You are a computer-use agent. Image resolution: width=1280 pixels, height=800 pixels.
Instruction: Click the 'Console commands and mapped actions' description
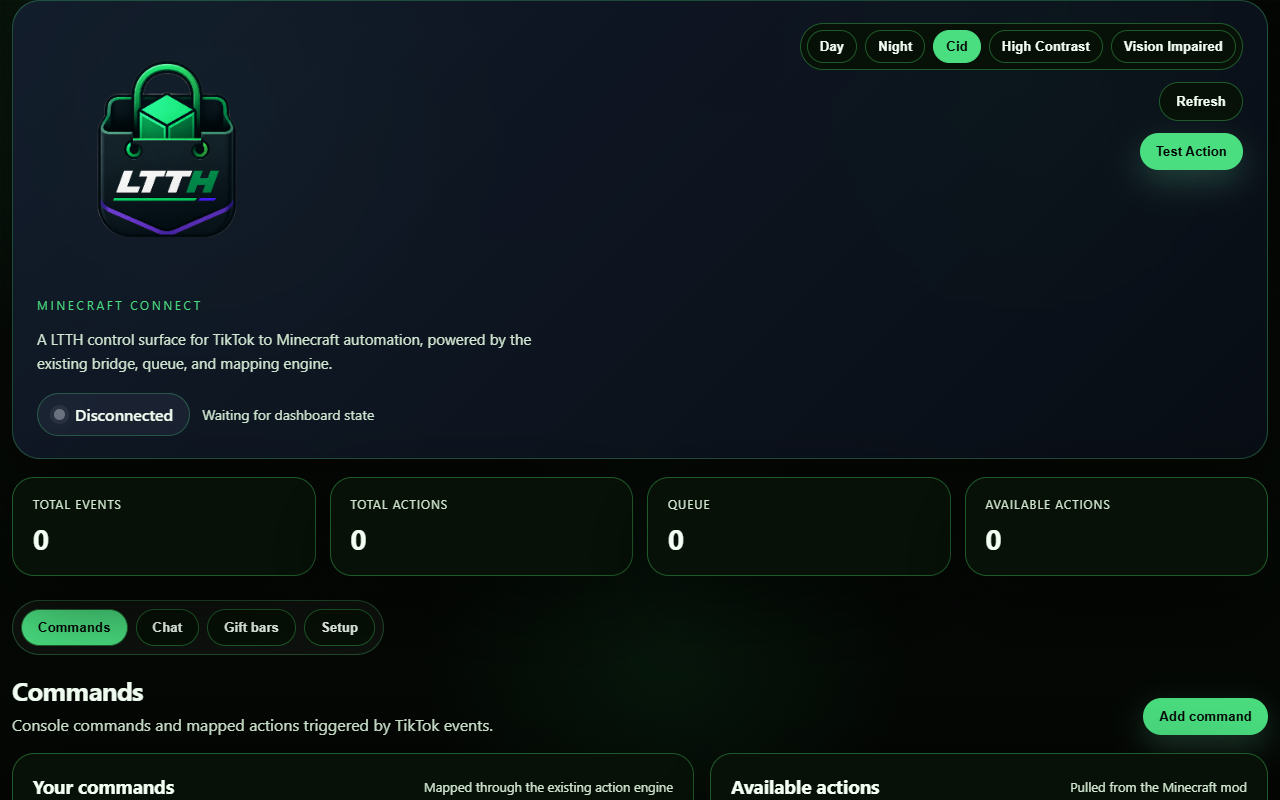point(252,725)
